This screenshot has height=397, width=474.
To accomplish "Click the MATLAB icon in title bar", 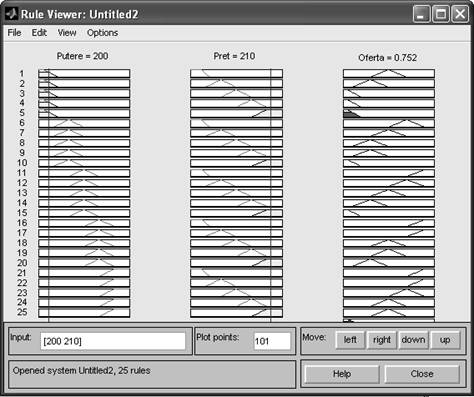I will tap(12, 14).
